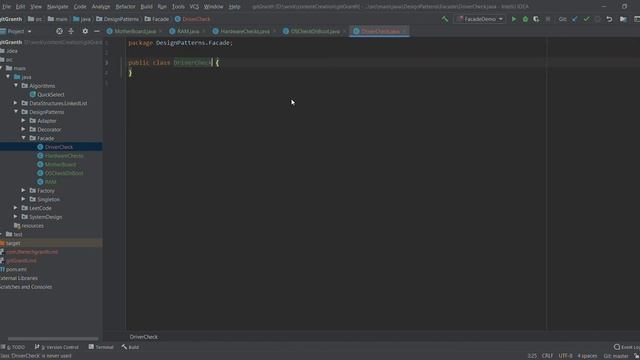This screenshot has width=640, height=360.
Task: Switch to the RAM.java tab
Action: click(x=187, y=31)
